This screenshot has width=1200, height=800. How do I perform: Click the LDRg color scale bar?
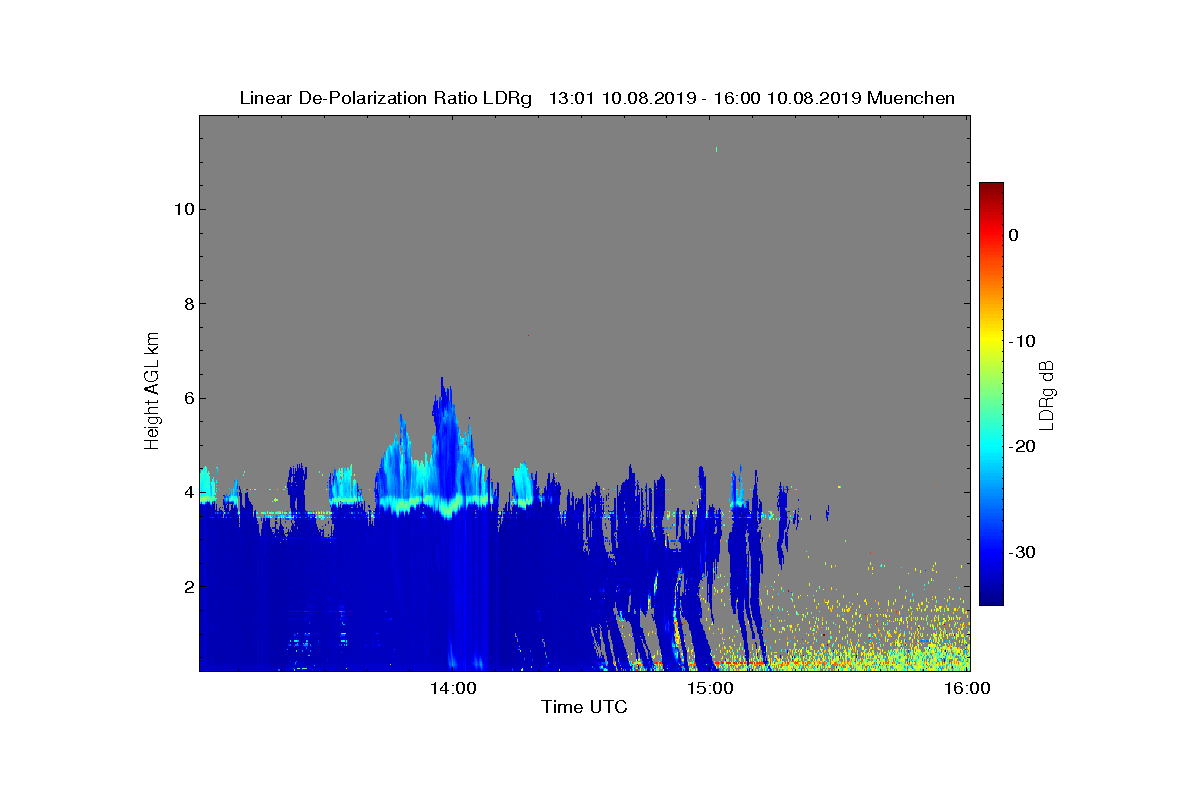point(991,394)
